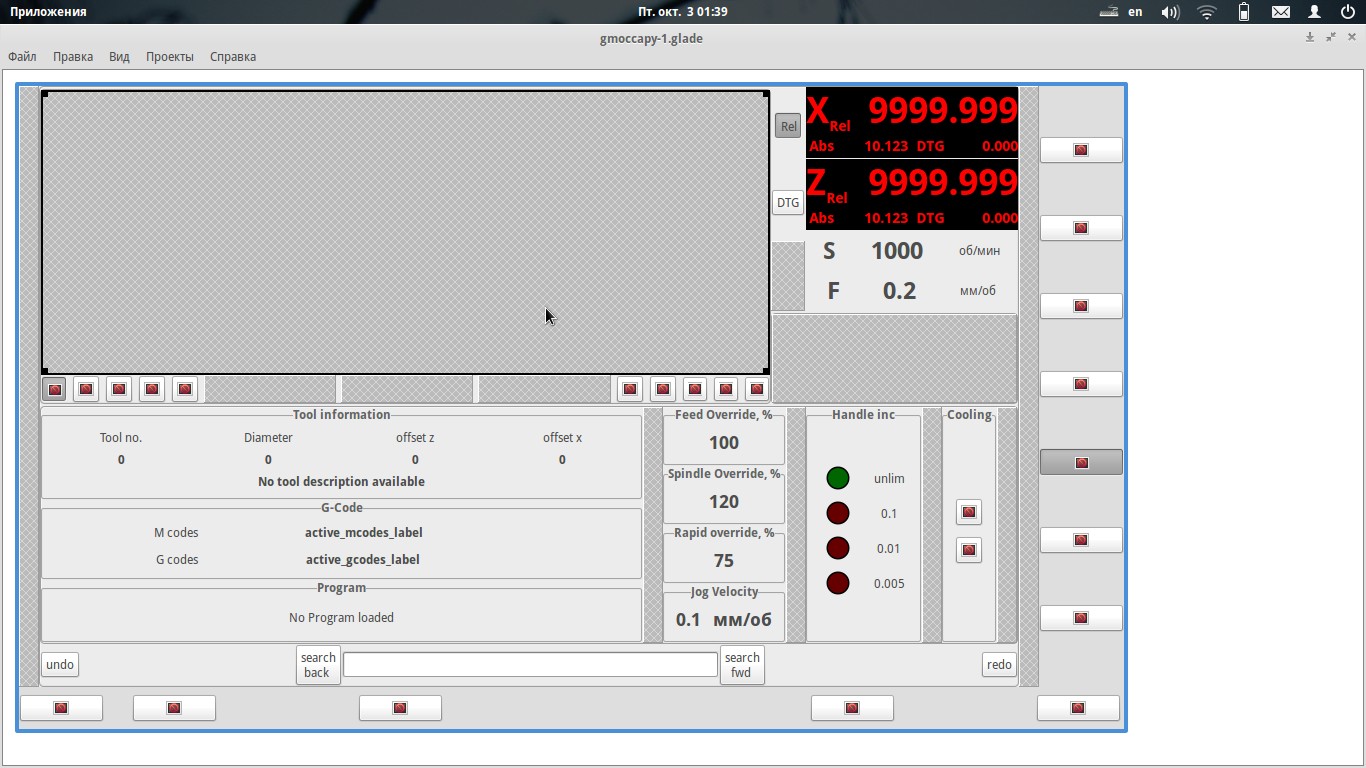Open the Справка menu
This screenshot has width=1366, height=768.
(233, 57)
